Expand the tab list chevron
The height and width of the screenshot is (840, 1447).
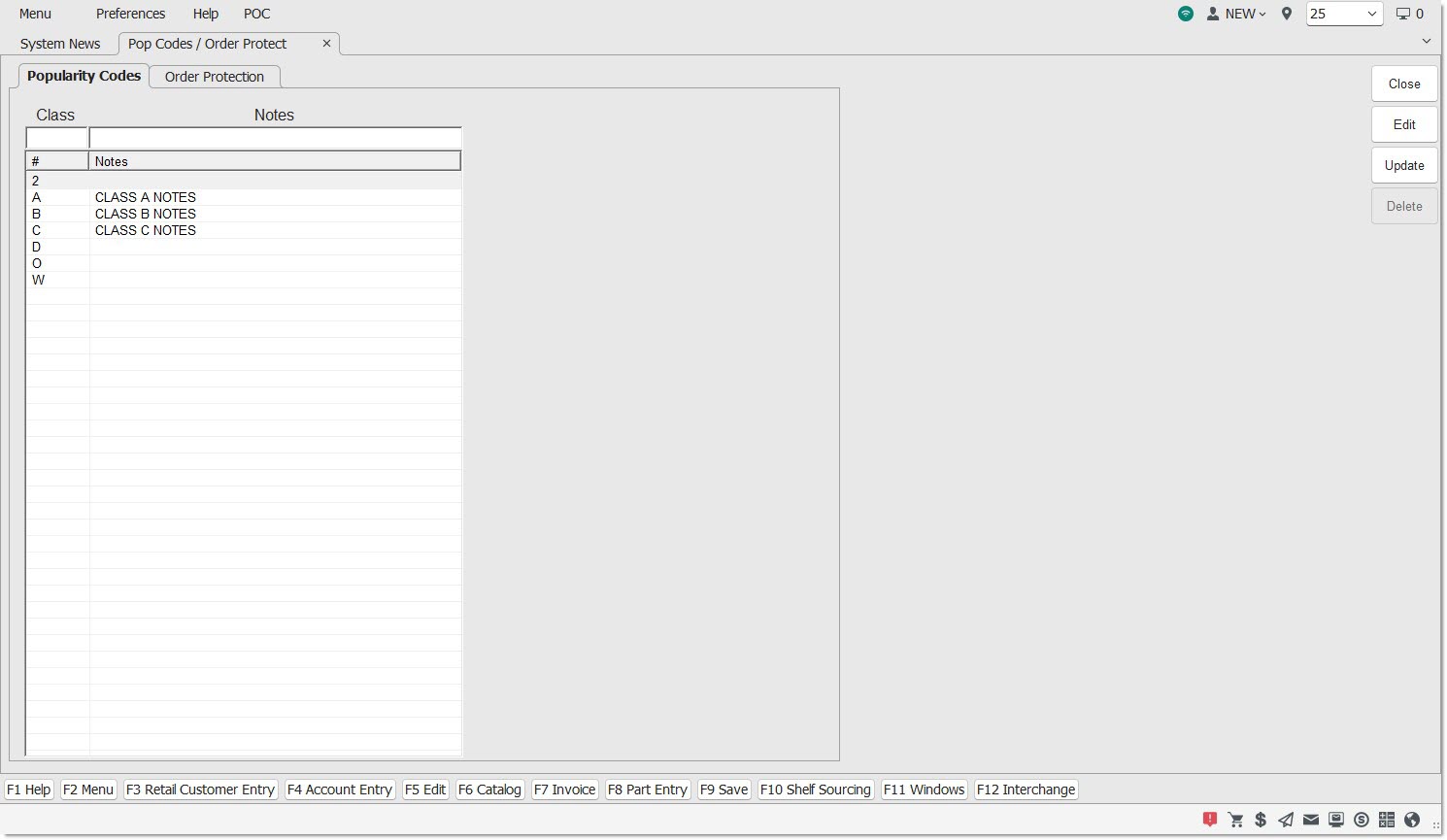click(1427, 41)
